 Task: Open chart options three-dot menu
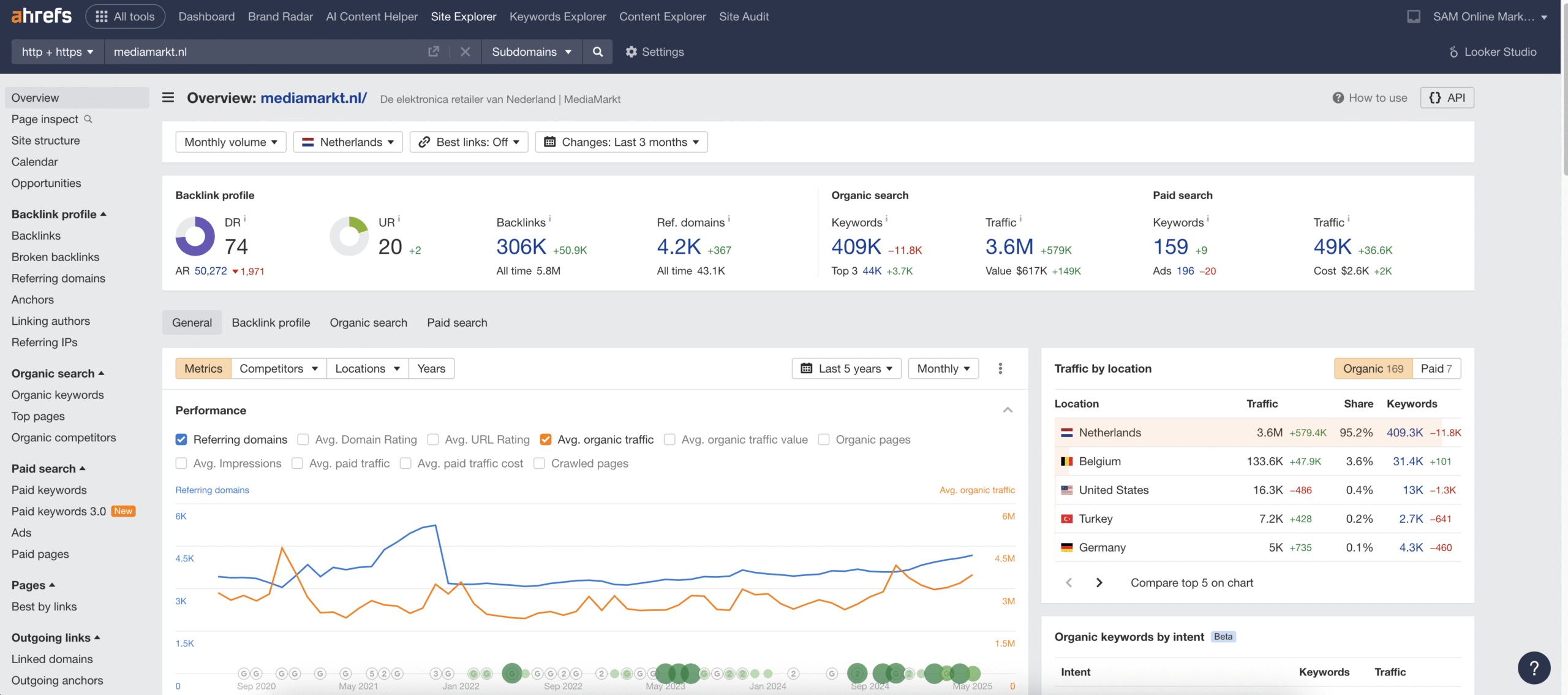point(1000,368)
